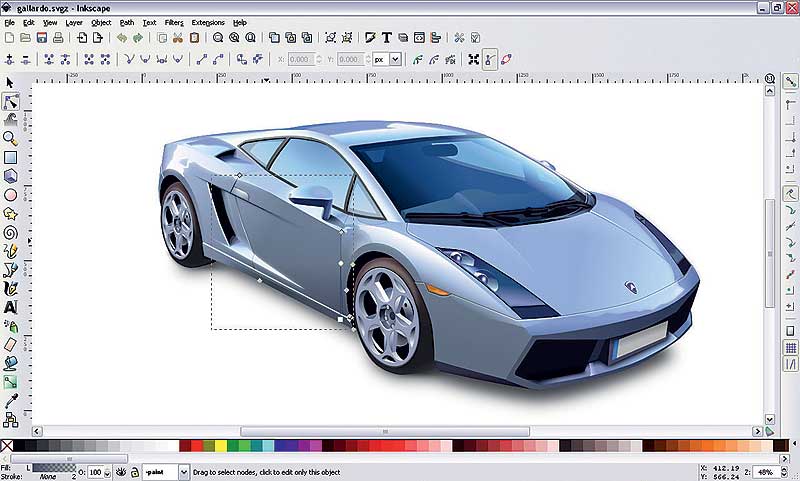Click the zoom percentage stepper arrows
800x481 pixels.
[x=785, y=473]
